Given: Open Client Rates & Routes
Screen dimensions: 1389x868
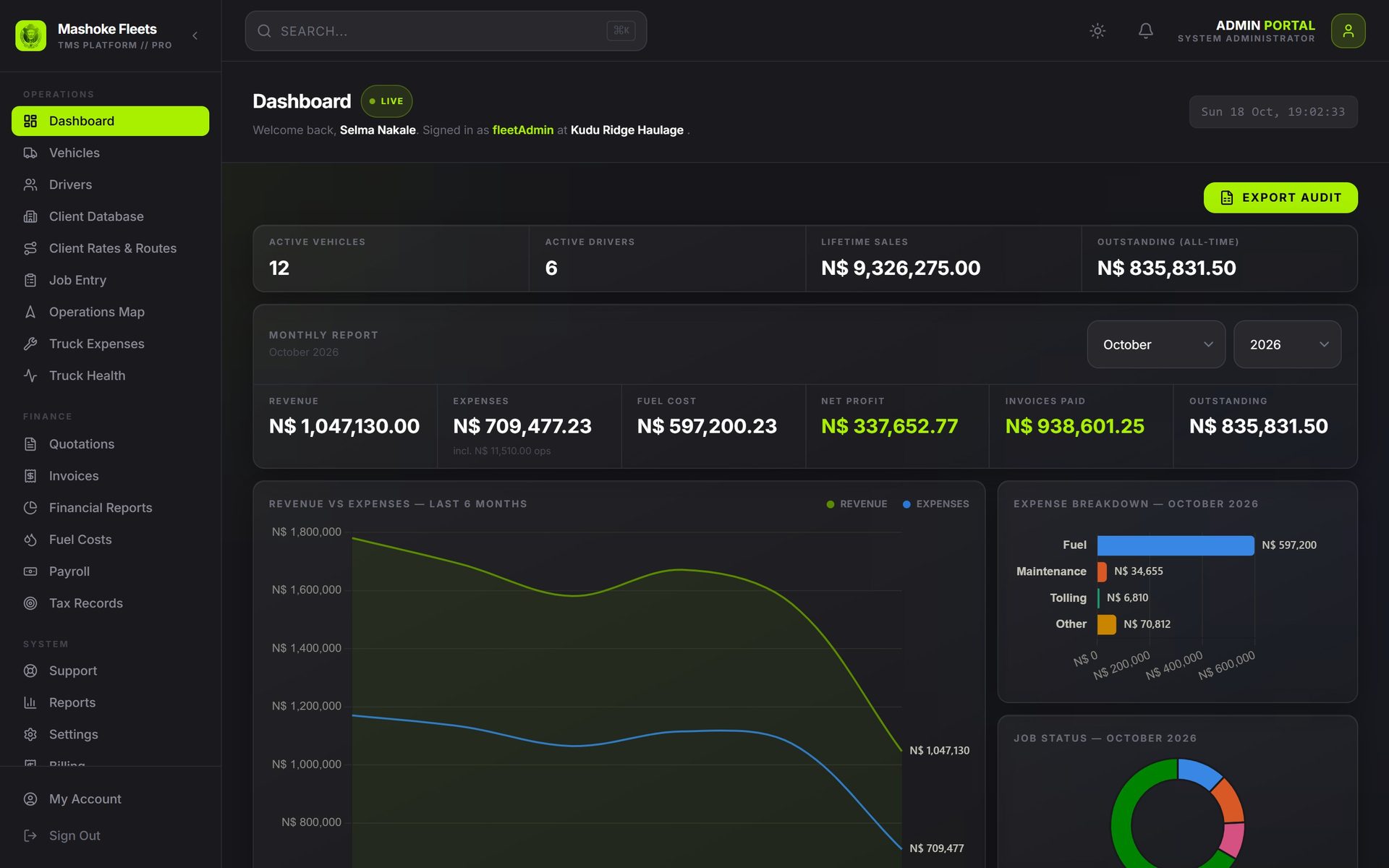Looking at the screenshot, I should pyautogui.click(x=110, y=248).
